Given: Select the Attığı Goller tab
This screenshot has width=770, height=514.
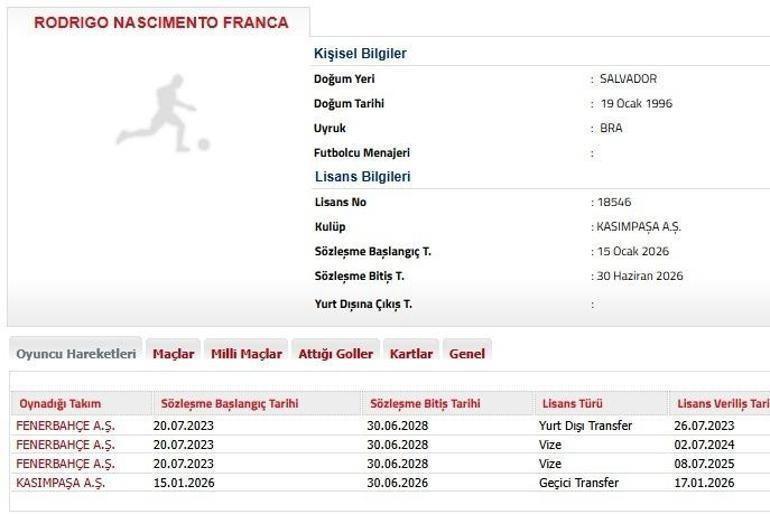Looking at the screenshot, I should 335,354.
